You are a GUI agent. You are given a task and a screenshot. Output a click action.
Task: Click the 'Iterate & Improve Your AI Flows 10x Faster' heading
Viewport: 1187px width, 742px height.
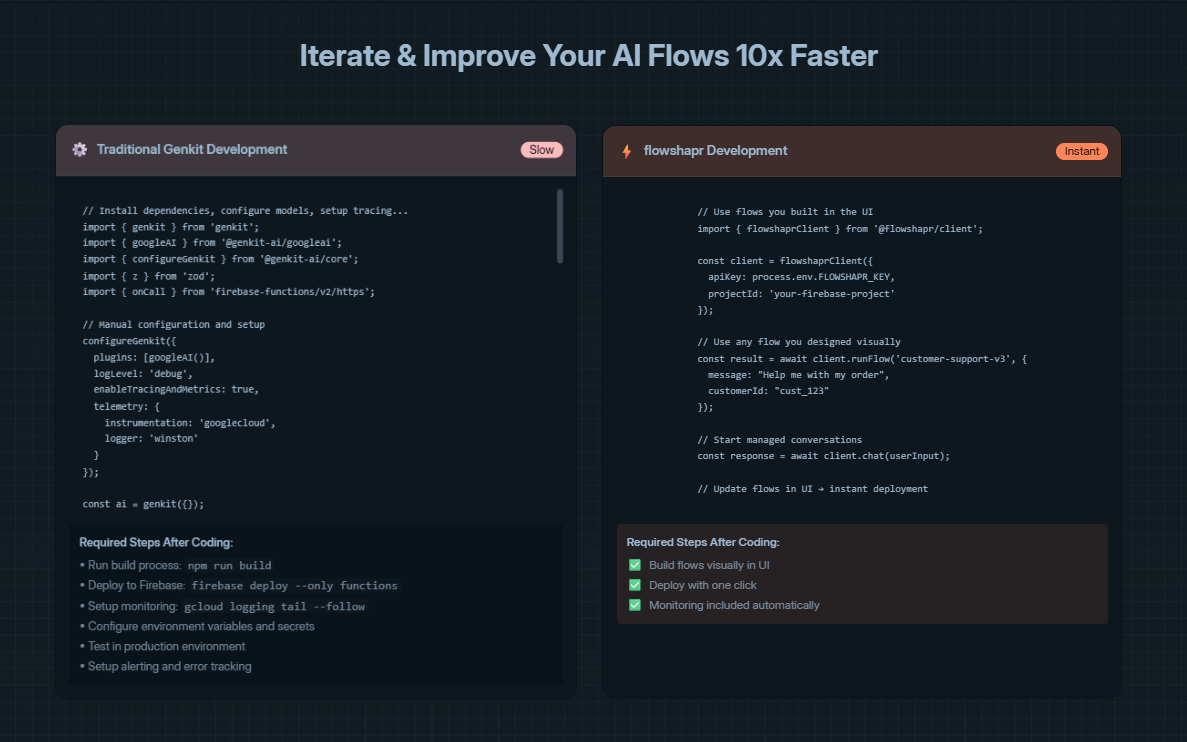588,56
